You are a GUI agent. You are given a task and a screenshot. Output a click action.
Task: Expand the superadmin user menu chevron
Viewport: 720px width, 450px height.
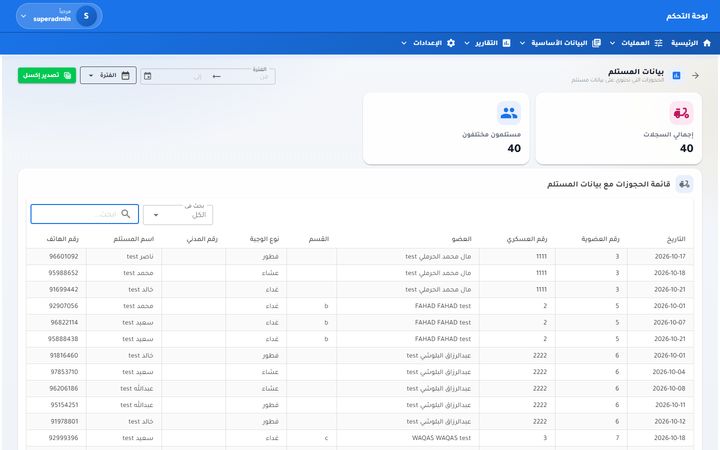click(x=24, y=16)
